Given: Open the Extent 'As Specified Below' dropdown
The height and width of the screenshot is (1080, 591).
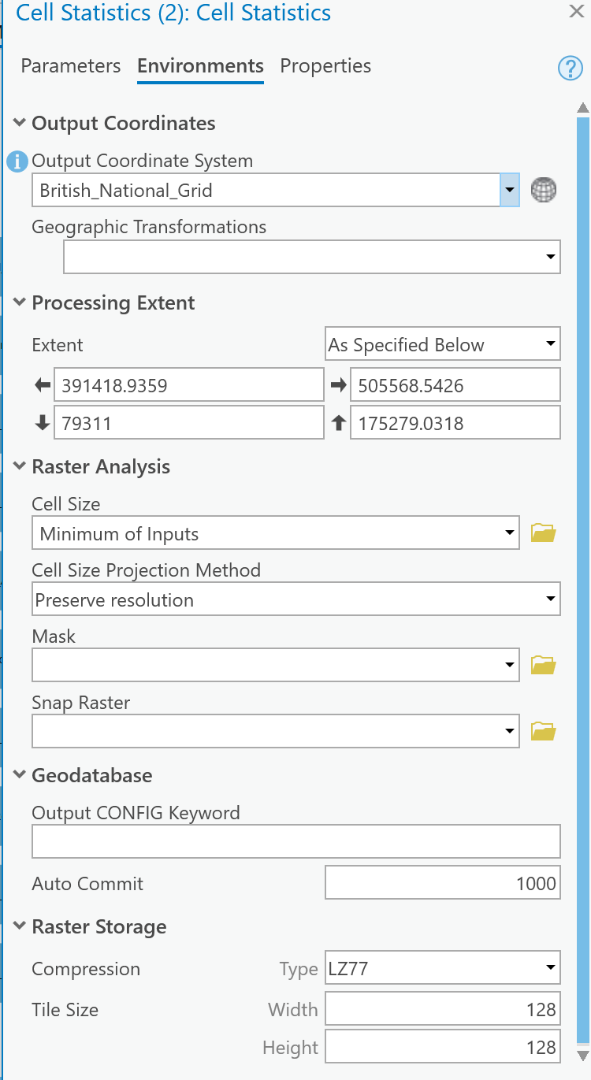Looking at the screenshot, I should click(x=442, y=344).
